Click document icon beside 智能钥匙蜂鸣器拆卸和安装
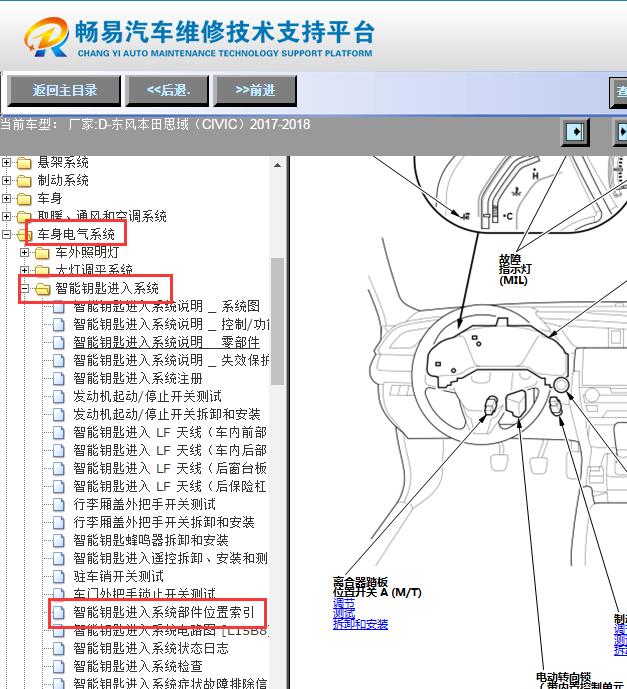 [58, 540]
